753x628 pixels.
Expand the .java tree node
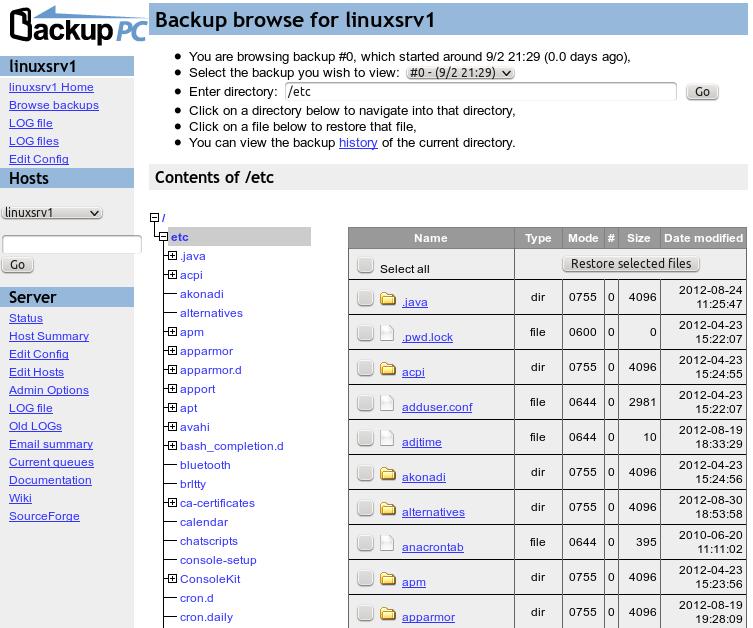pos(172,255)
